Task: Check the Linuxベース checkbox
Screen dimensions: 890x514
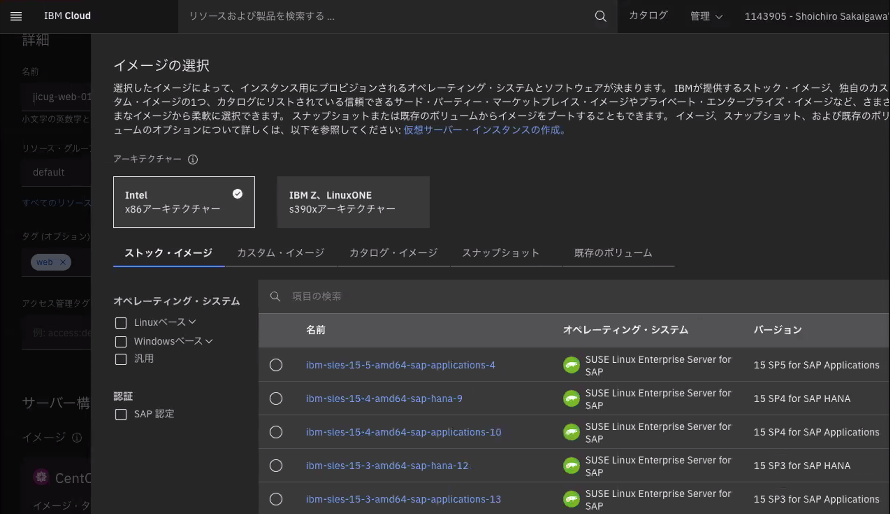Action: pos(121,323)
